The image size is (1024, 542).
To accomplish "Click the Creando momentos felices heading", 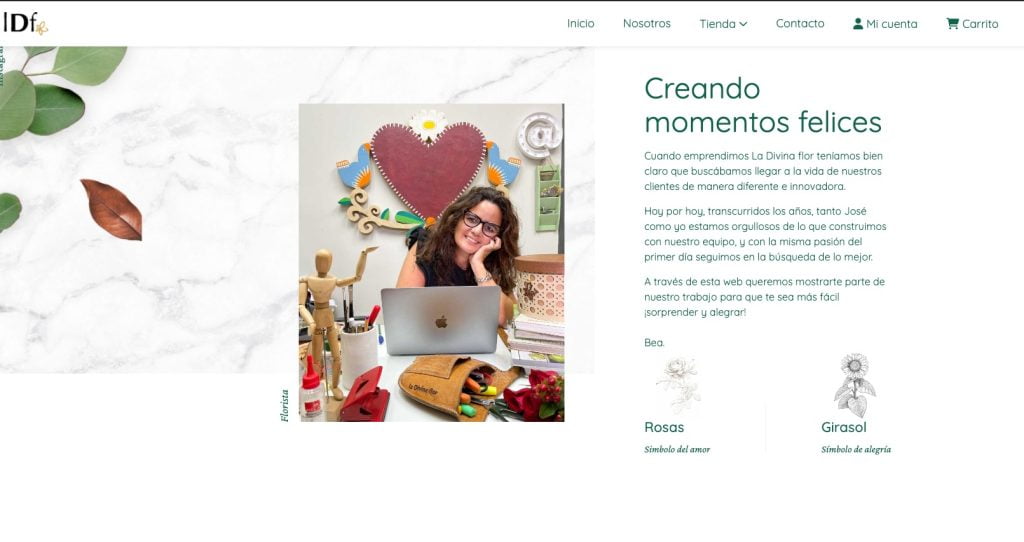I will pos(763,105).
